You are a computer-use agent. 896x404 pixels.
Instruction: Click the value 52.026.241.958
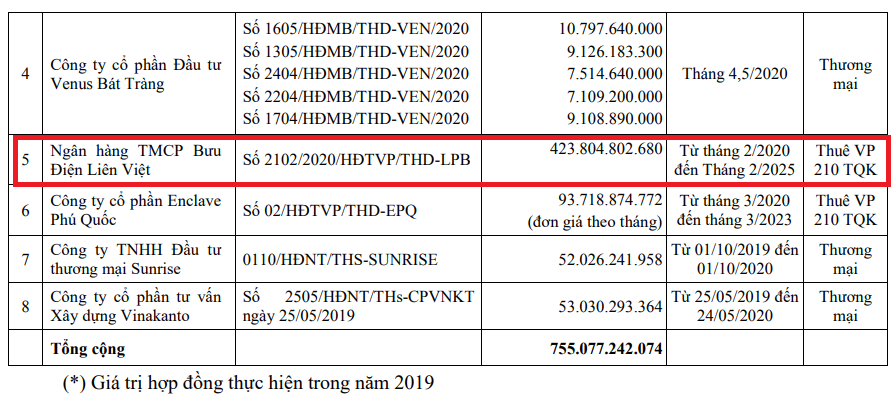coord(610,260)
